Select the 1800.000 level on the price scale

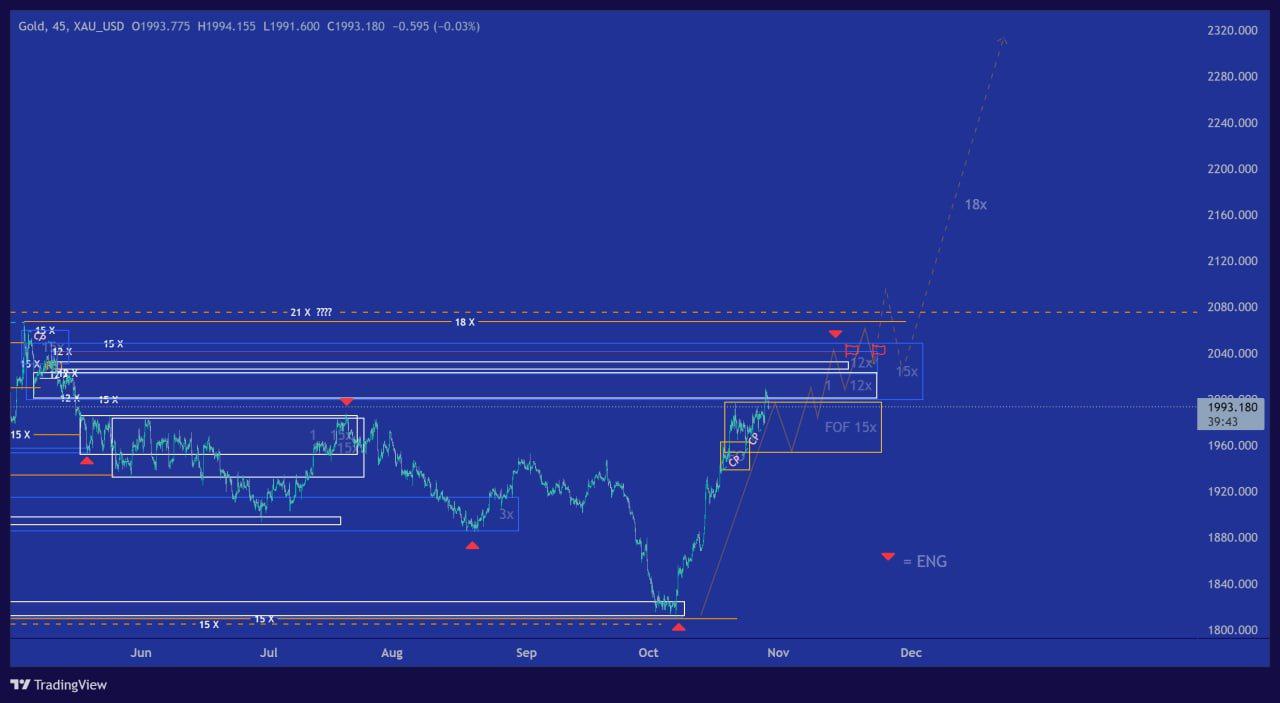[x=1232, y=630]
